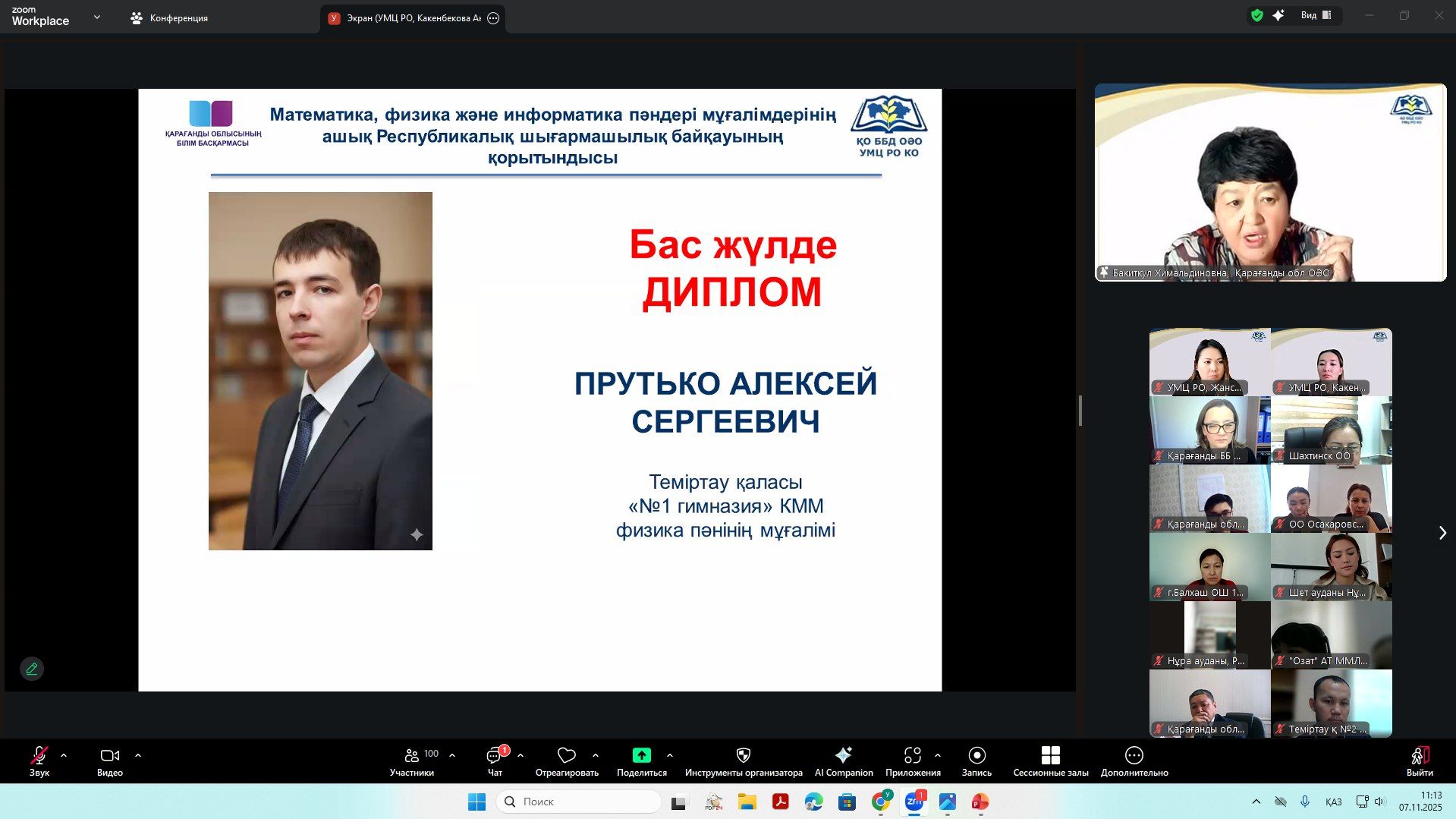Toggle the camera video on
This screenshot has width=1456, height=819.
click(x=109, y=755)
